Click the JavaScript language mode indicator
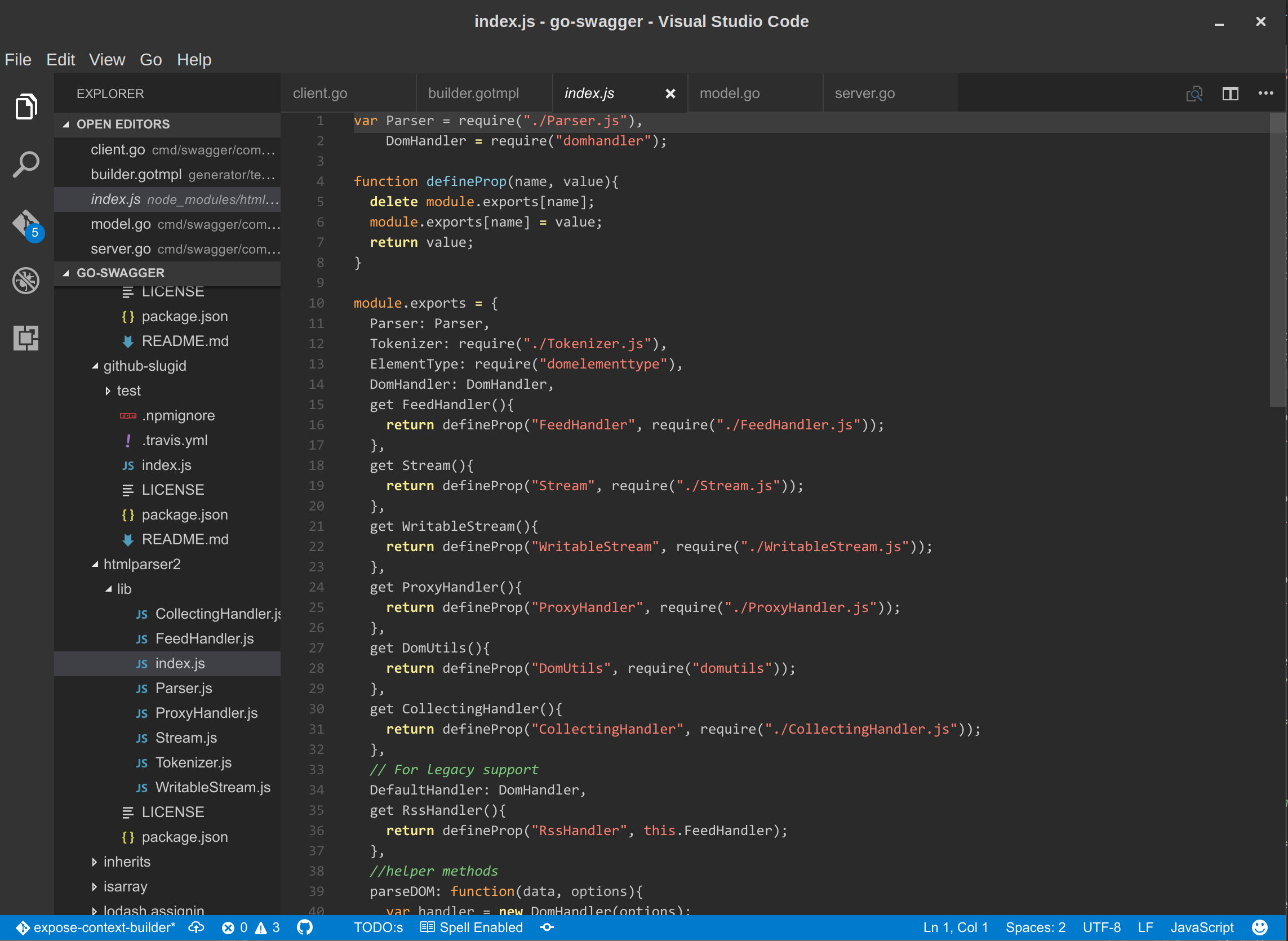The image size is (1288, 941). click(1201, 927)
